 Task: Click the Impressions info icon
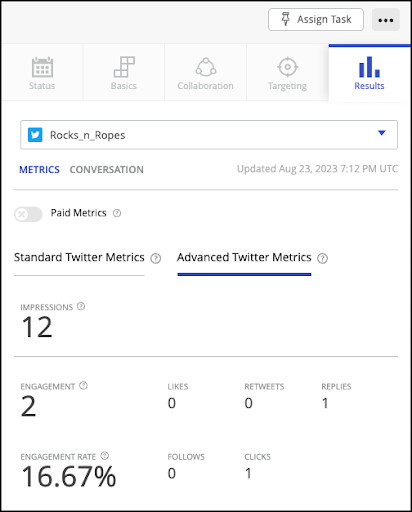[x=81, y=306]
